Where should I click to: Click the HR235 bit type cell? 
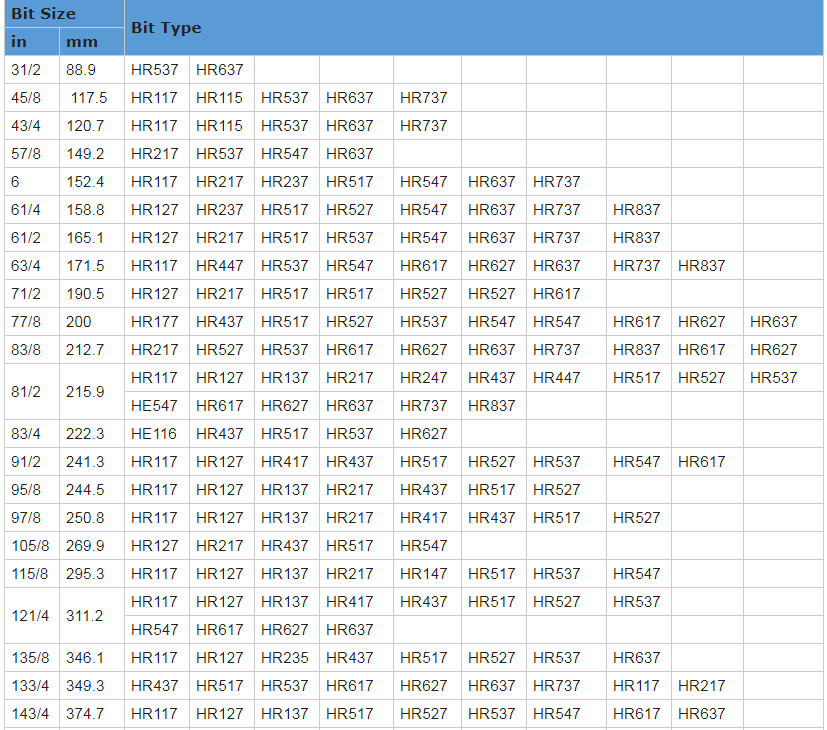click(284, 658)
